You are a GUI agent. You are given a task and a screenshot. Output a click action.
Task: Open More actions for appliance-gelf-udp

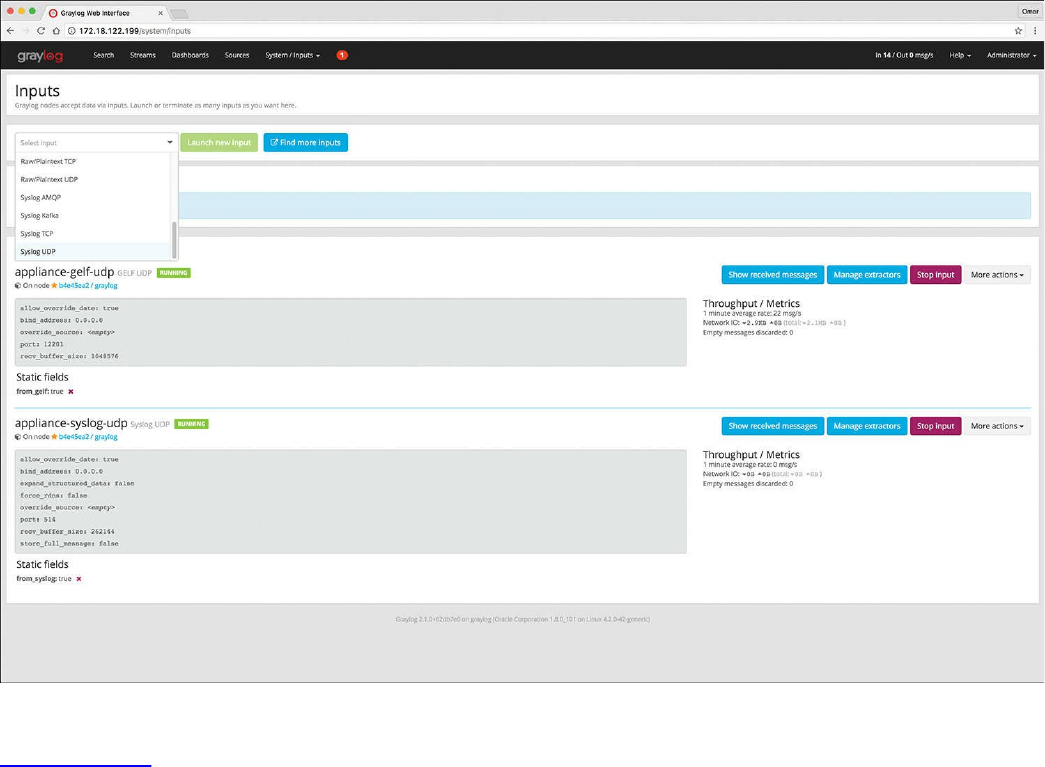(997, 275)
